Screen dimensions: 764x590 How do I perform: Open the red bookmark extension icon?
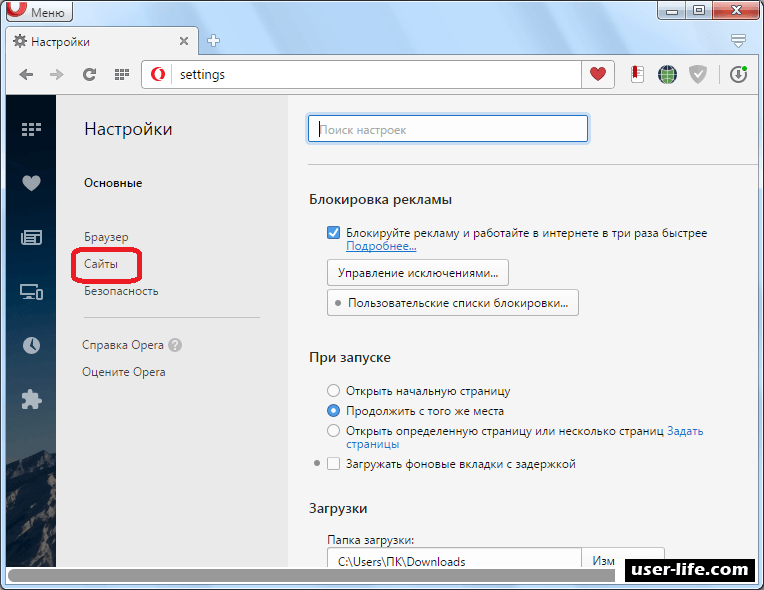(637, 75)
